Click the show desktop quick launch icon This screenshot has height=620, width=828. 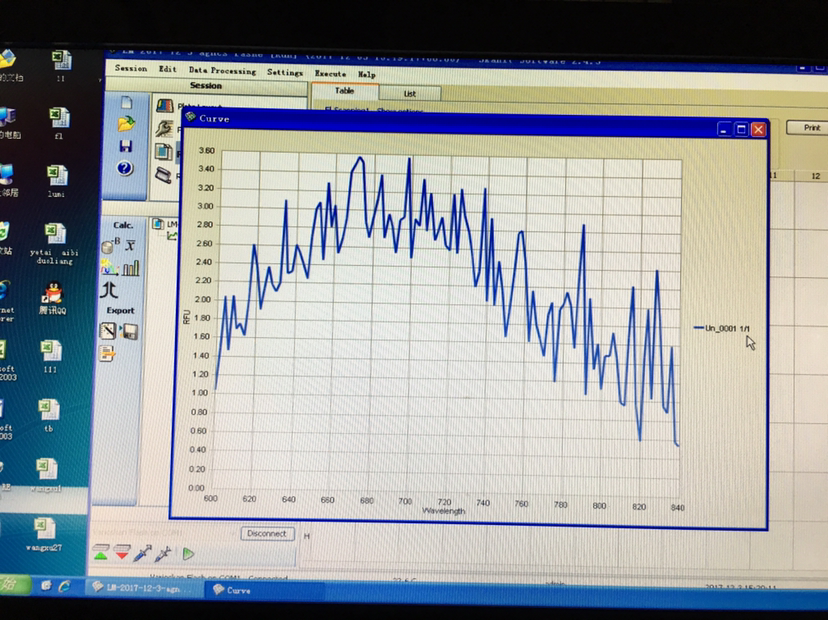(46, 585)
